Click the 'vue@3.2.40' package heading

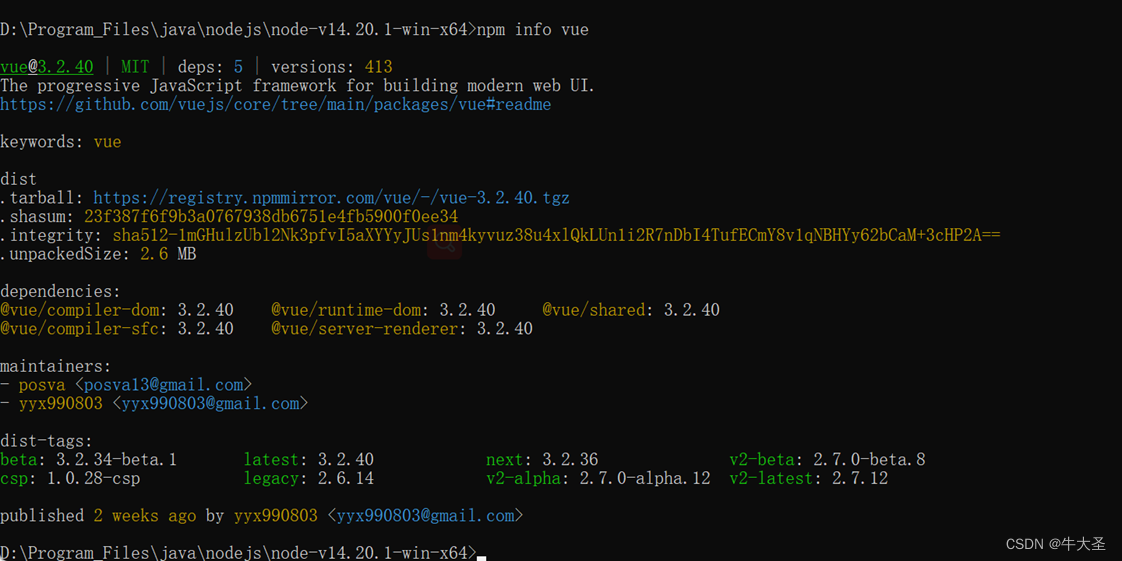click(x=47, y=67)
